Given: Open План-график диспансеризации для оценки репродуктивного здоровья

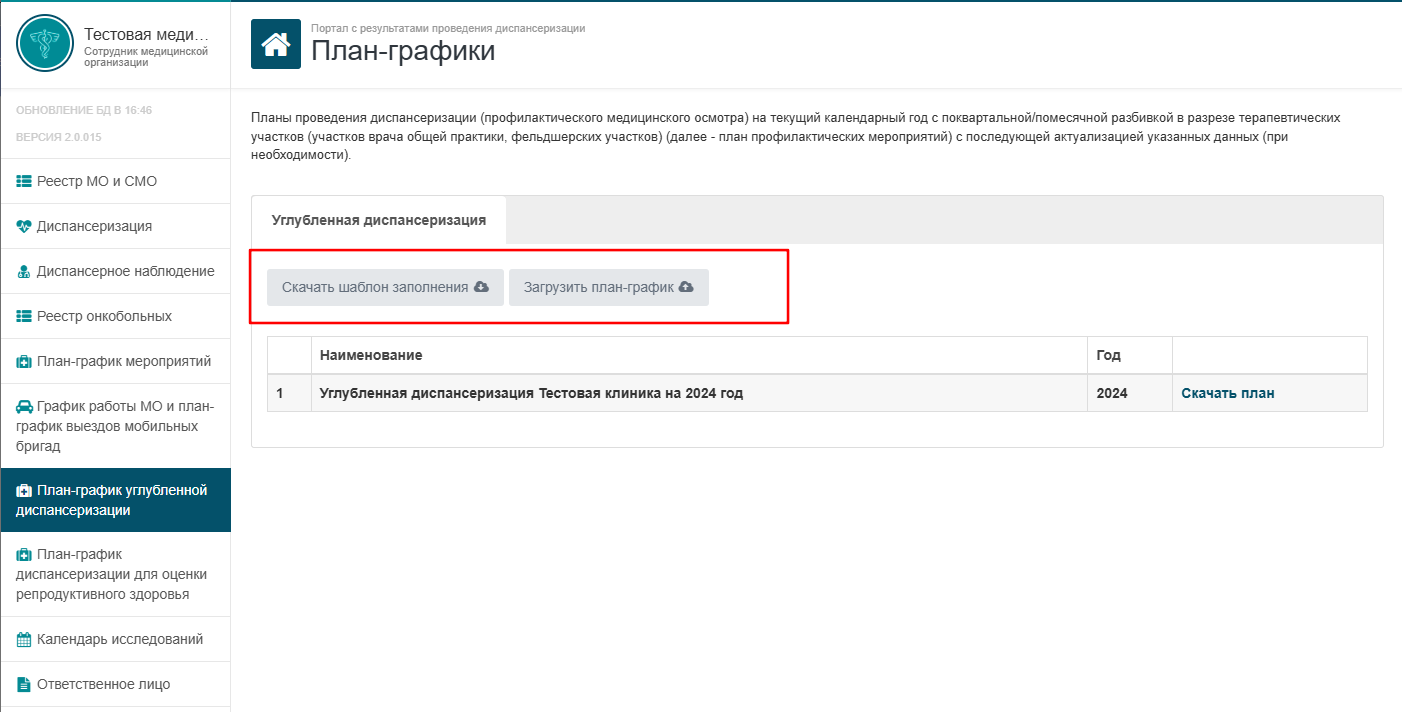Looking at the screenshot, I should (x=115, y=574).
